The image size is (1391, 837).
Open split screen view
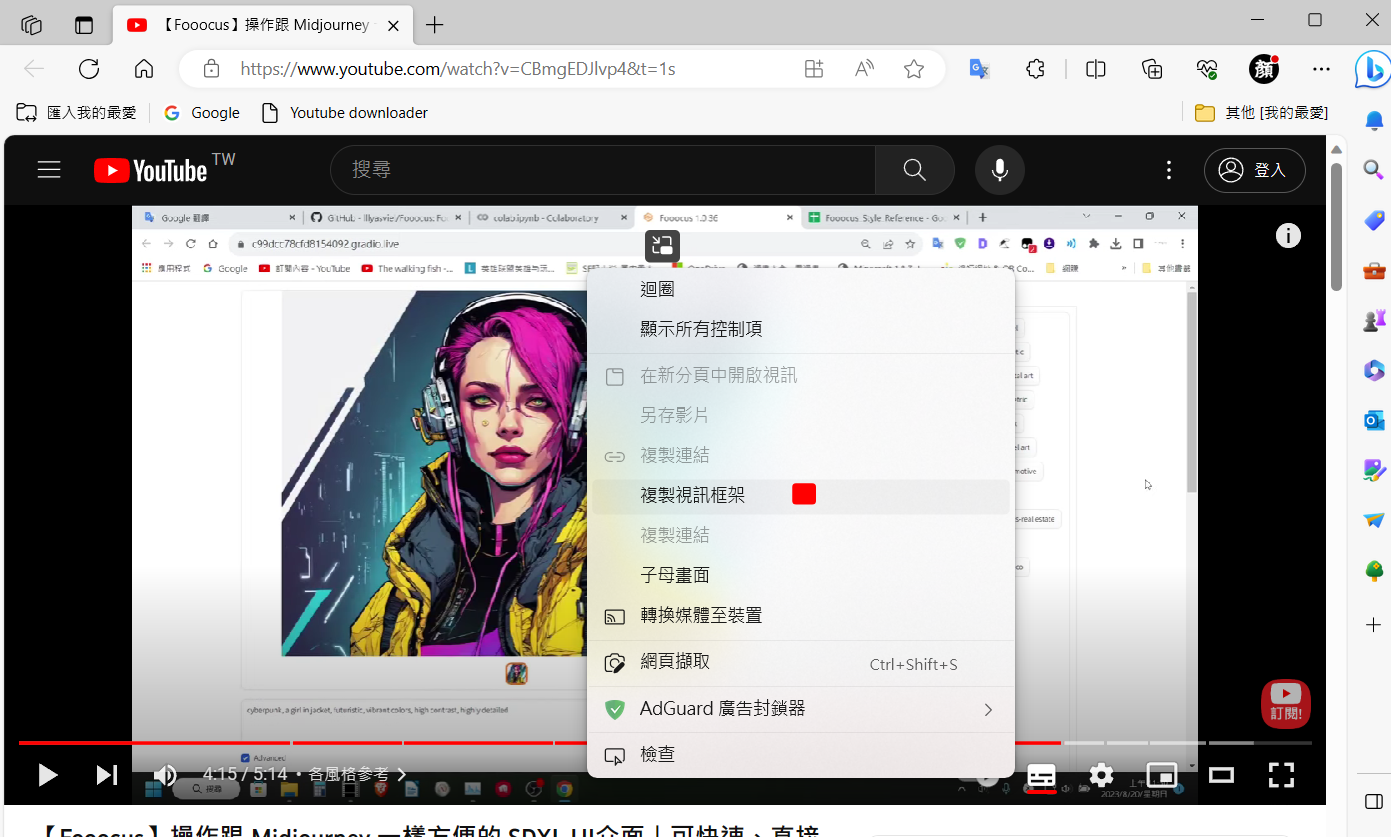tap(1096, 69)
